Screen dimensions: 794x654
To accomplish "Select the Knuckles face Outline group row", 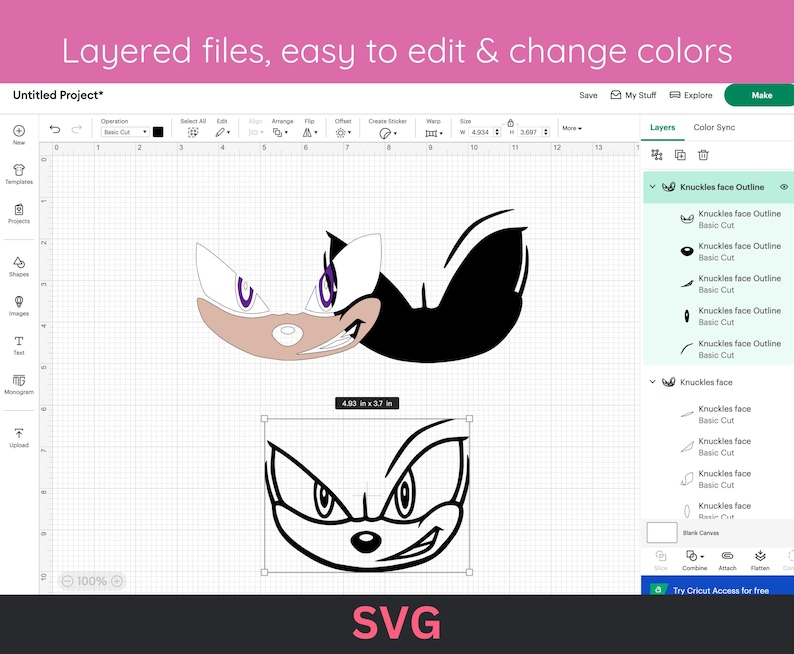I will [719, 187].
